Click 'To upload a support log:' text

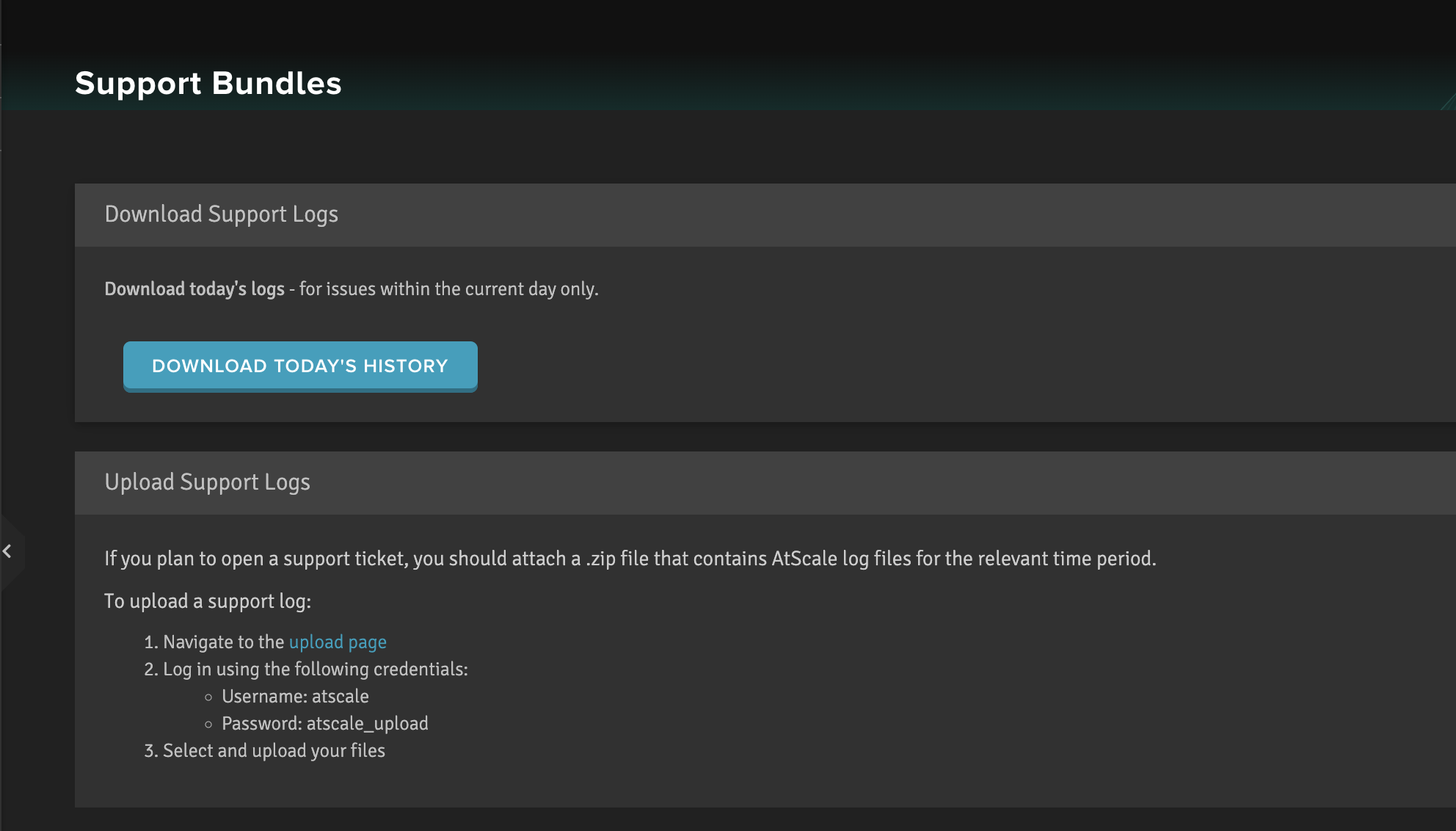point(208,601)
